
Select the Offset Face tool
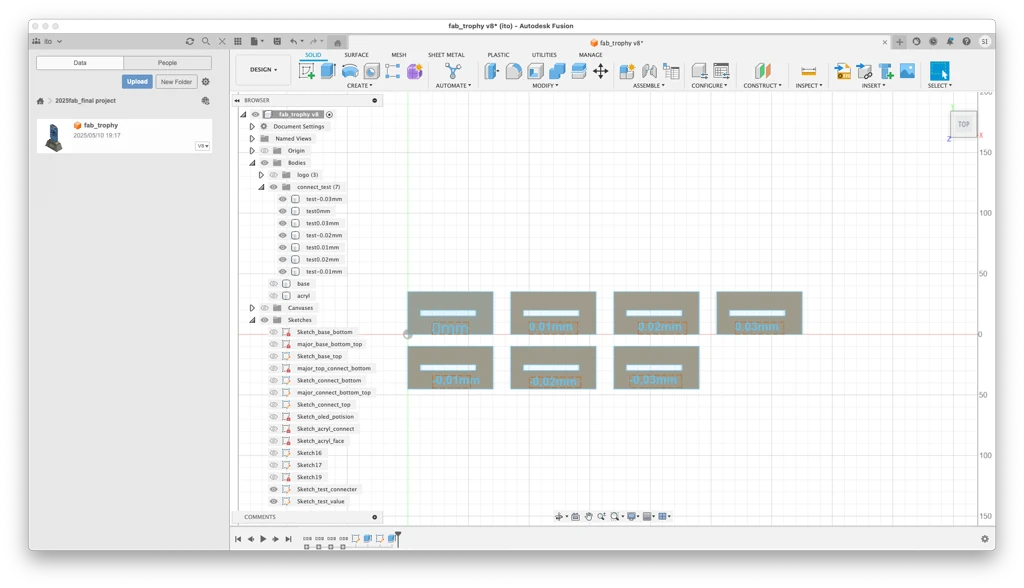(x=579, y=71)
